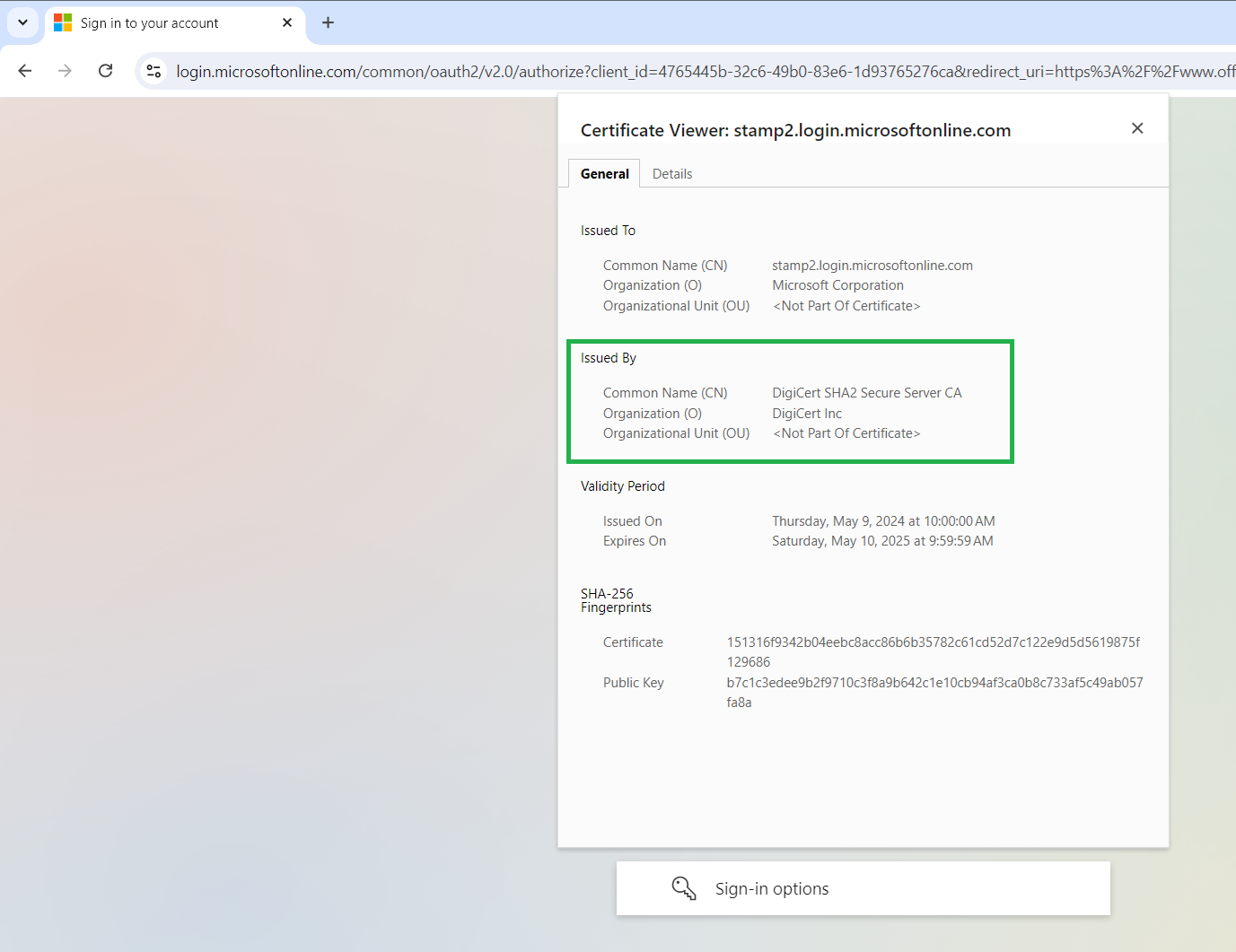Click the 'Issued To' section heading
This screenshot has width=1236, height=952.
(608, 231)
